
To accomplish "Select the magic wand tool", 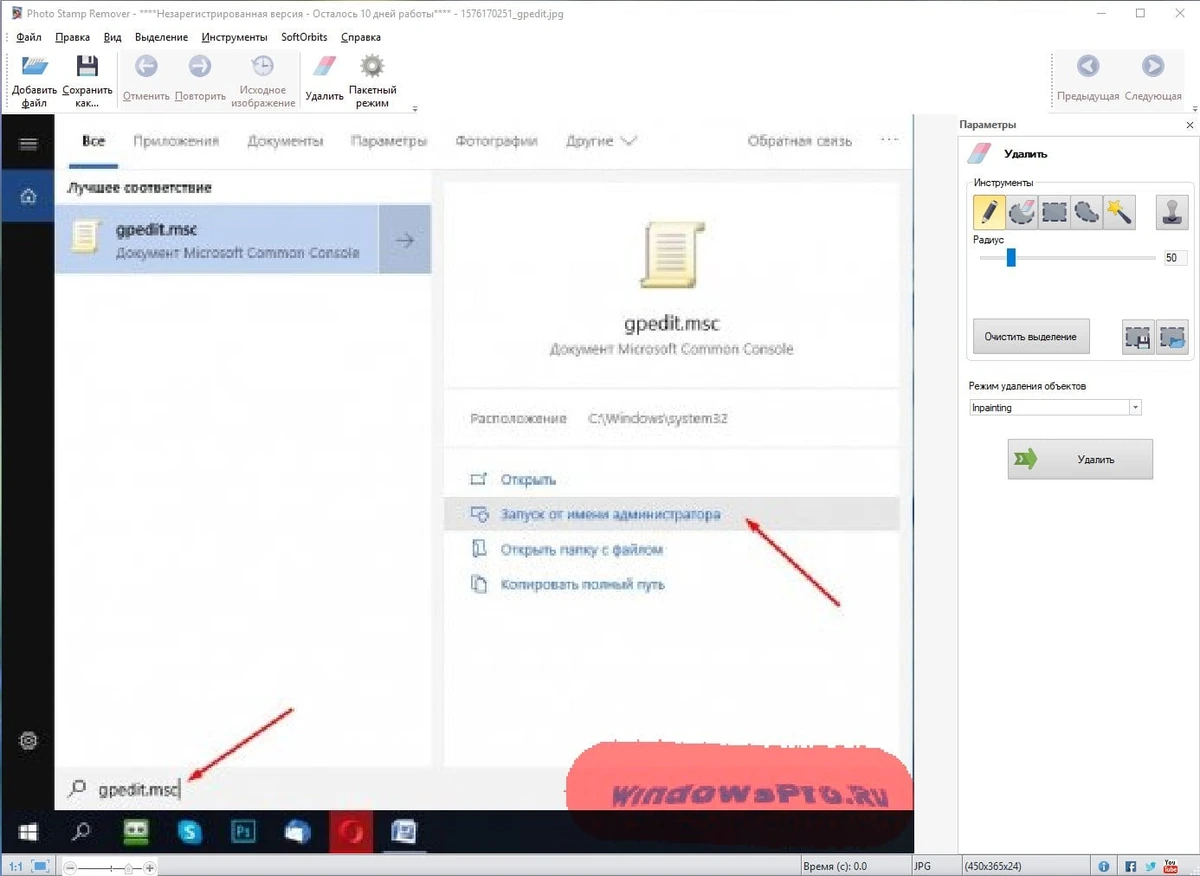I will tap(1118, 211).
